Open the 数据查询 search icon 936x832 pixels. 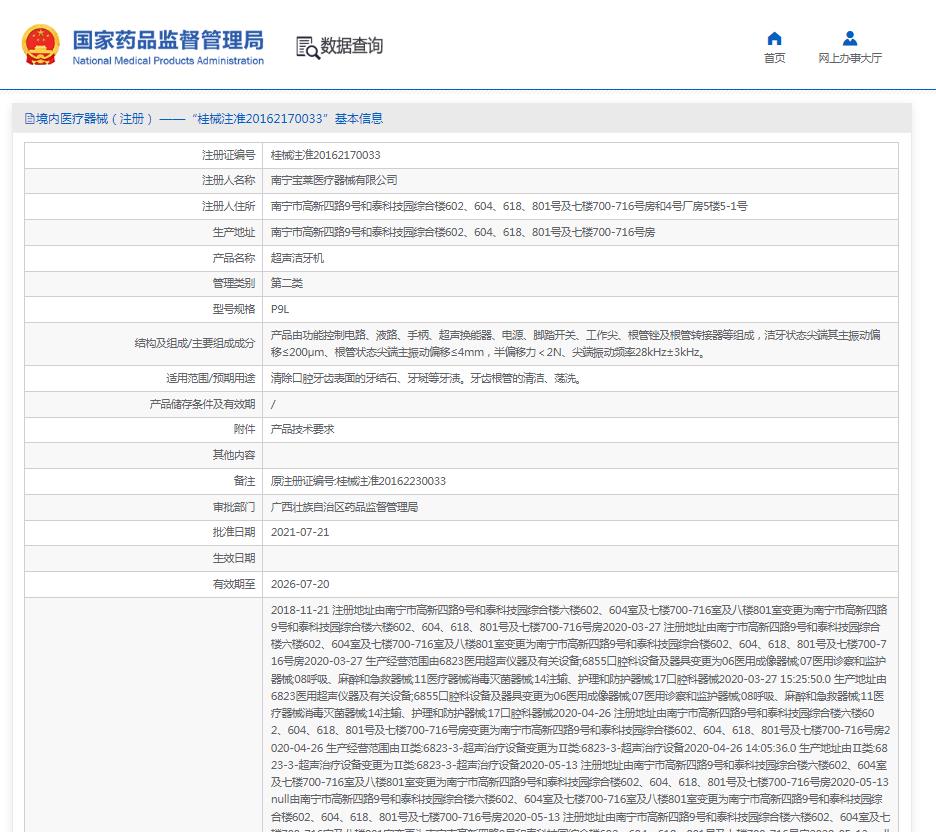[307, 47]
